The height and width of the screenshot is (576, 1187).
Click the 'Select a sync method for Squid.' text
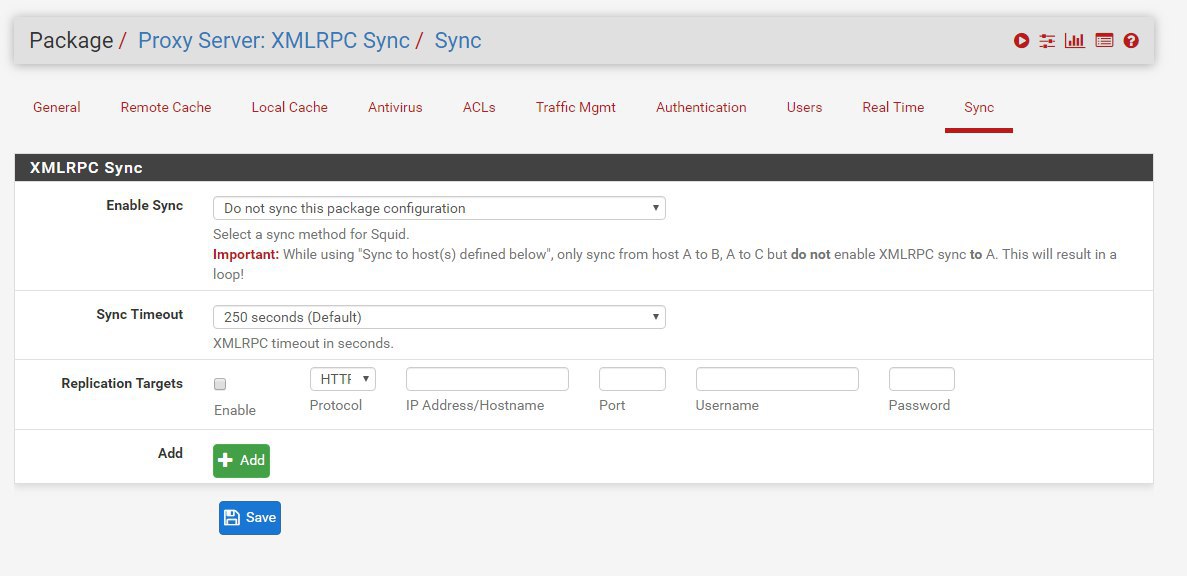coord(311,234)
